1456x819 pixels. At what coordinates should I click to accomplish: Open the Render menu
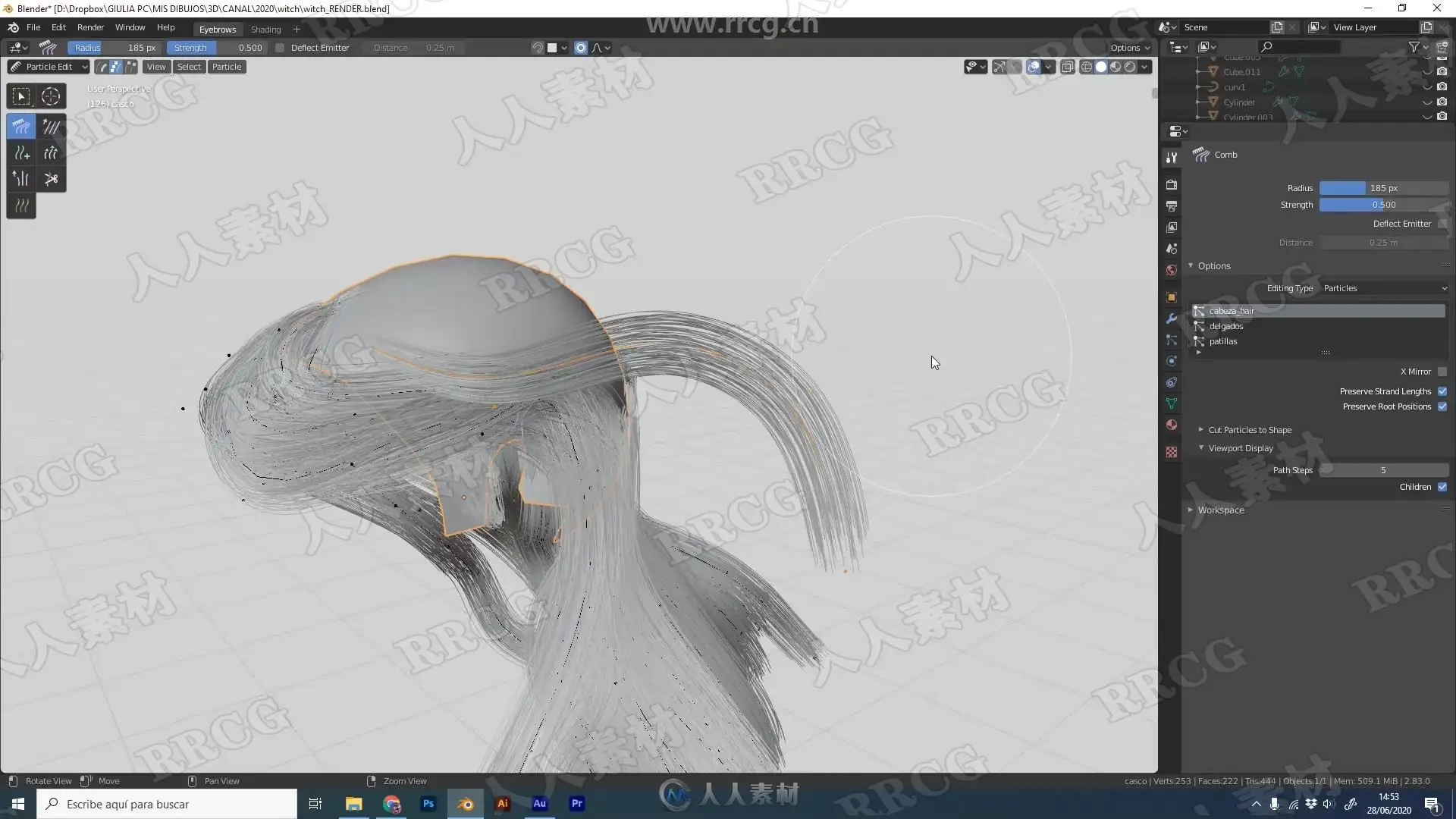point(90,27)
